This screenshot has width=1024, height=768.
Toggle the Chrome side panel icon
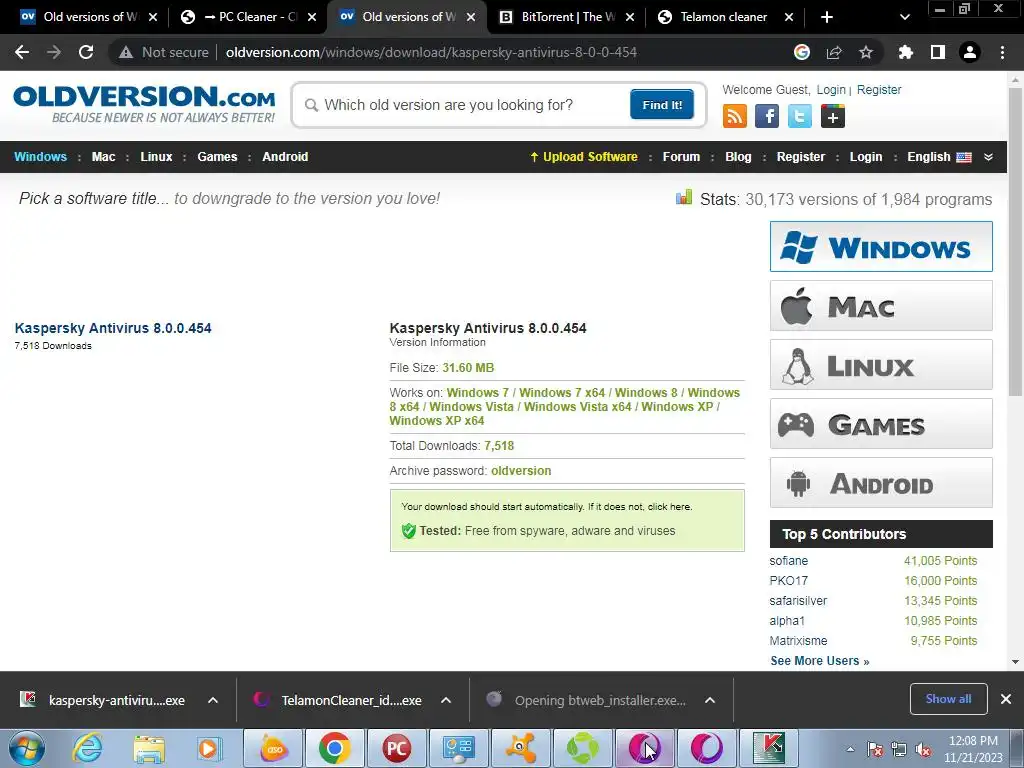tap(938, 52)
